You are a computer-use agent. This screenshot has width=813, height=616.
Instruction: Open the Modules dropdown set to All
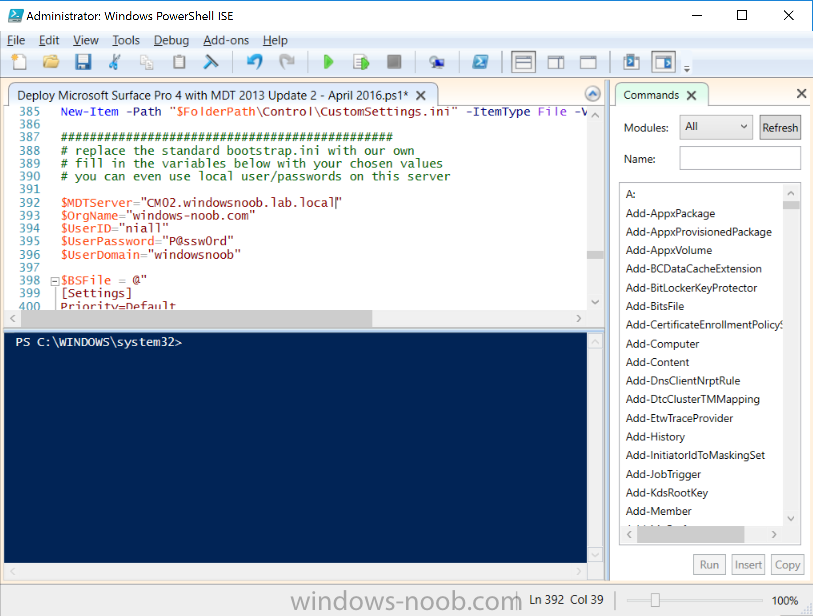click(x=716, y=127)
